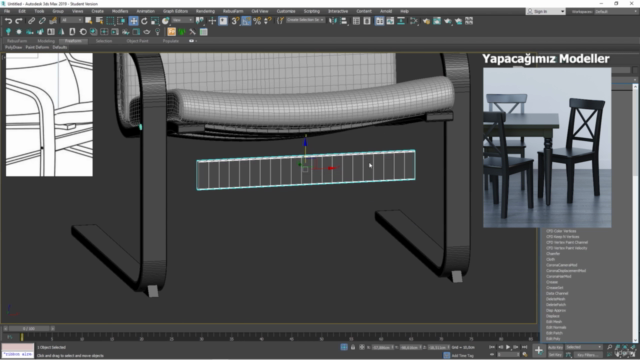Activate the Select Object tool
The height and width of the screenshot is (360, 640).
(89, 21)
